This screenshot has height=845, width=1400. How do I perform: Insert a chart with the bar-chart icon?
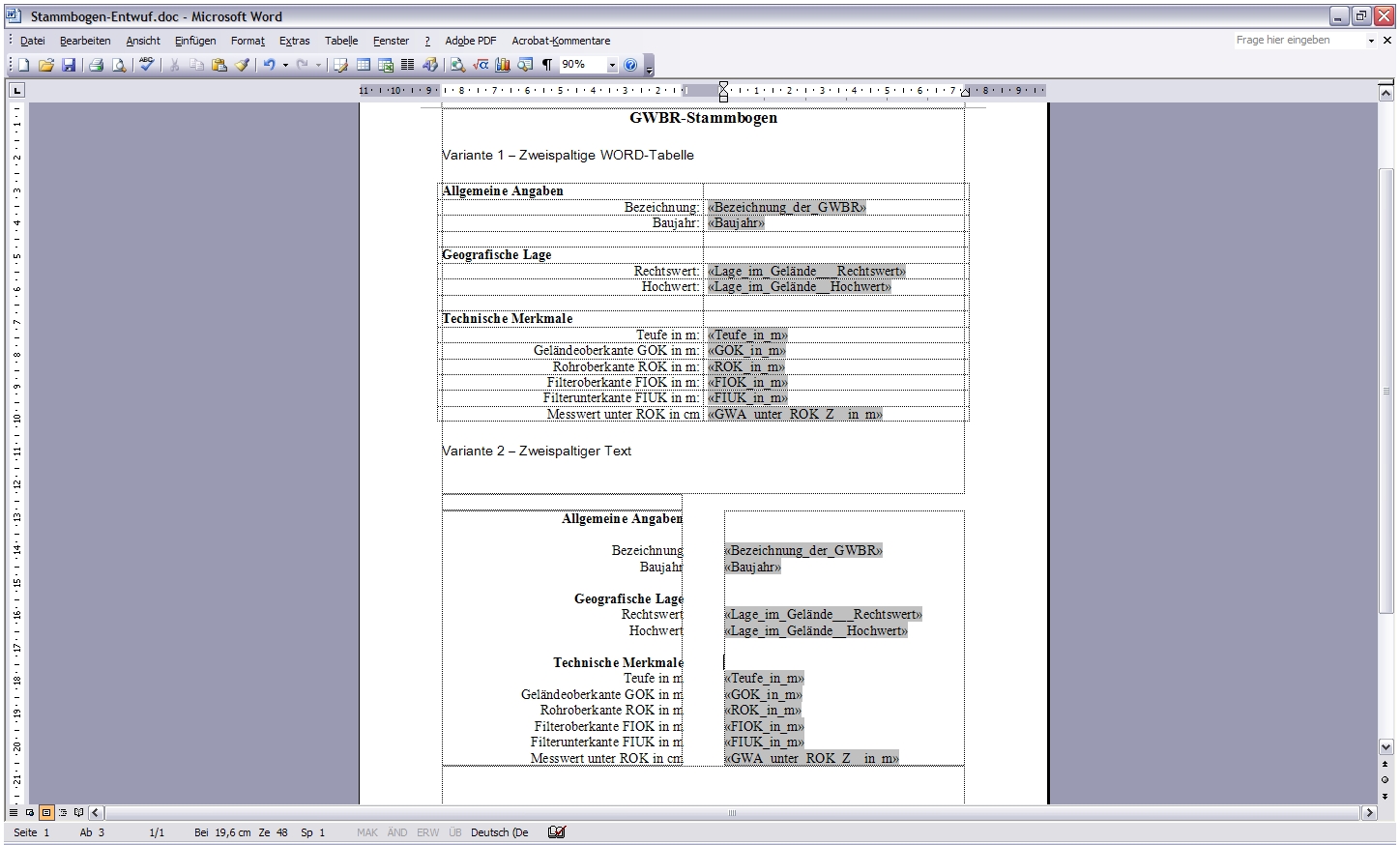tap(503, 65)
